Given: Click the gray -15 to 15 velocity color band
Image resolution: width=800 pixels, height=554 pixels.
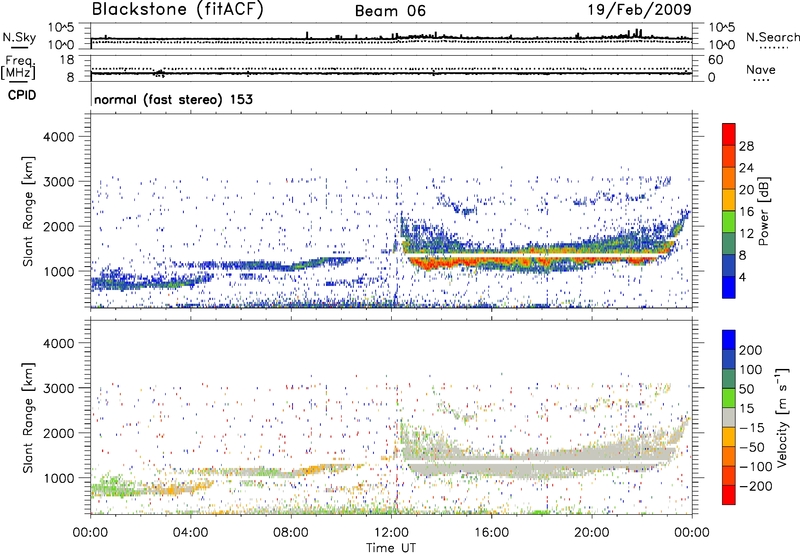Looking at the screenshot, I should click(729, 417).
